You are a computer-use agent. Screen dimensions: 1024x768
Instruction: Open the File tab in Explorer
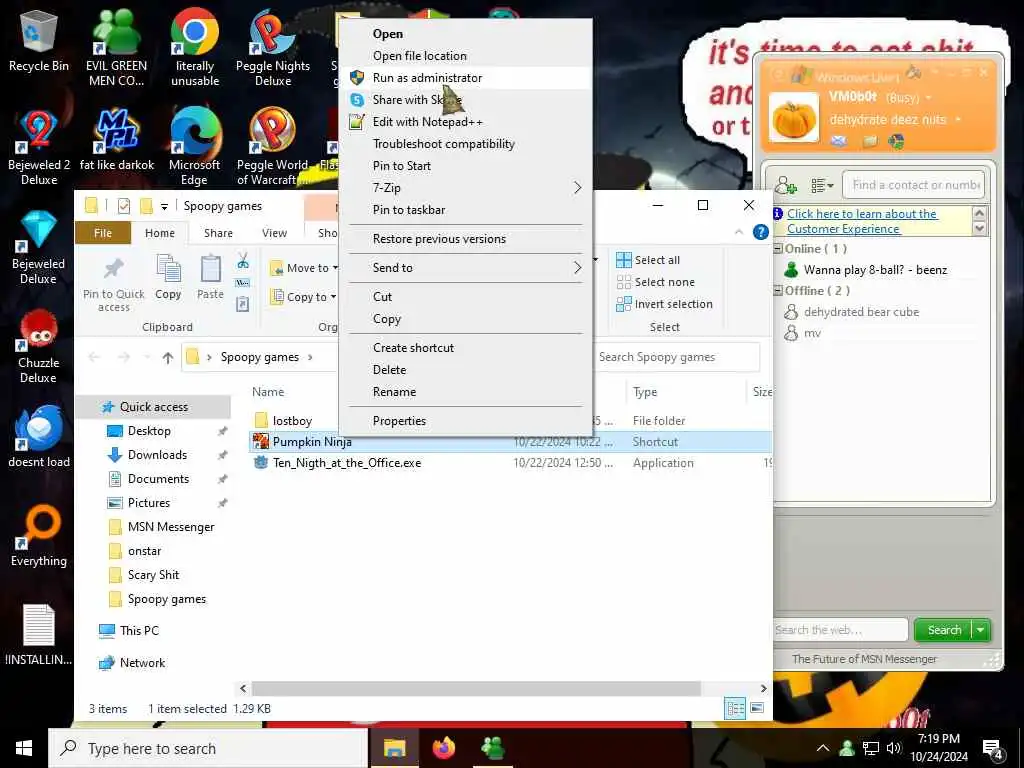(103, 232)
